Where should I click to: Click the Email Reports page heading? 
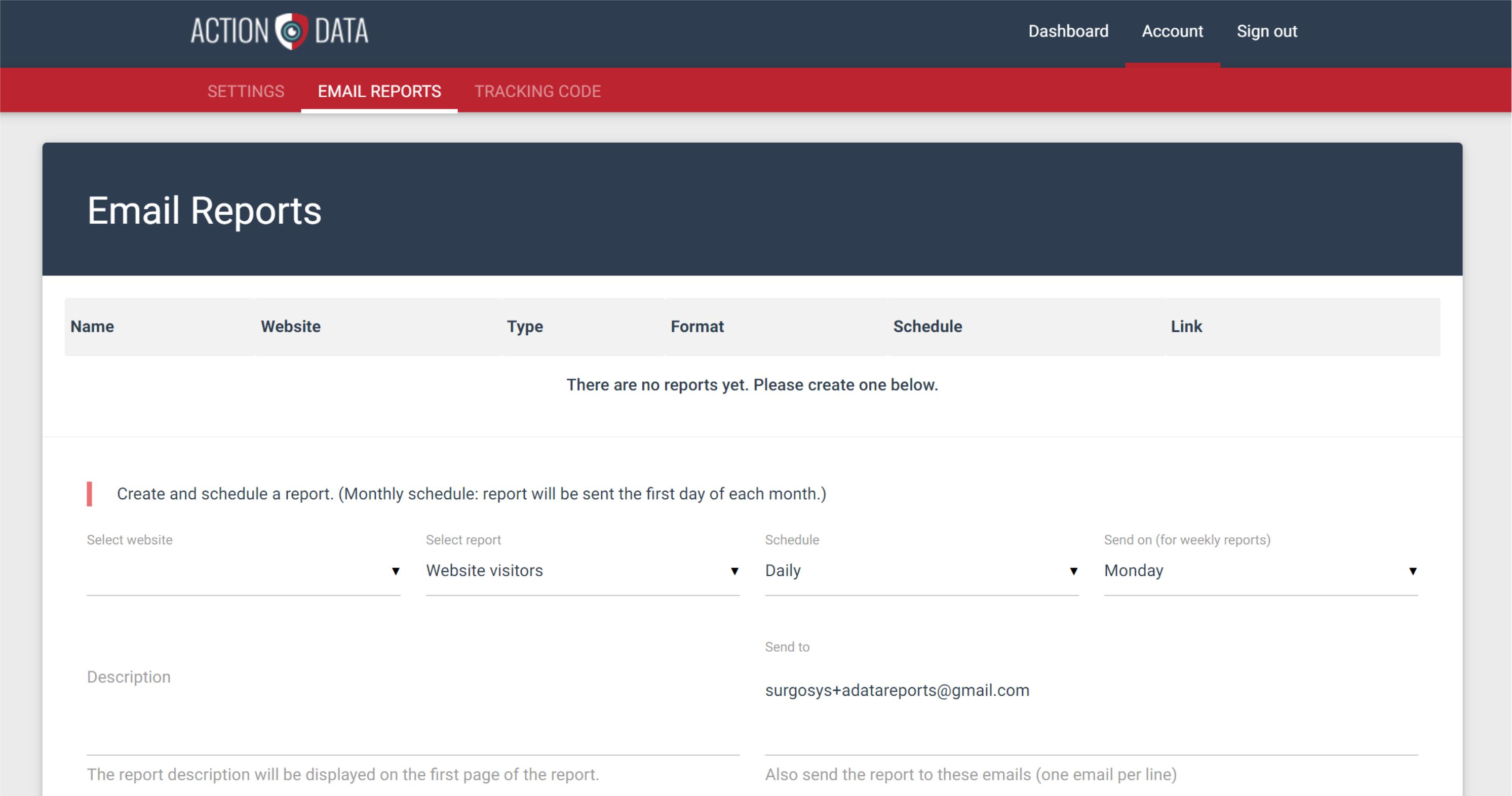click(x=204, y=211)
